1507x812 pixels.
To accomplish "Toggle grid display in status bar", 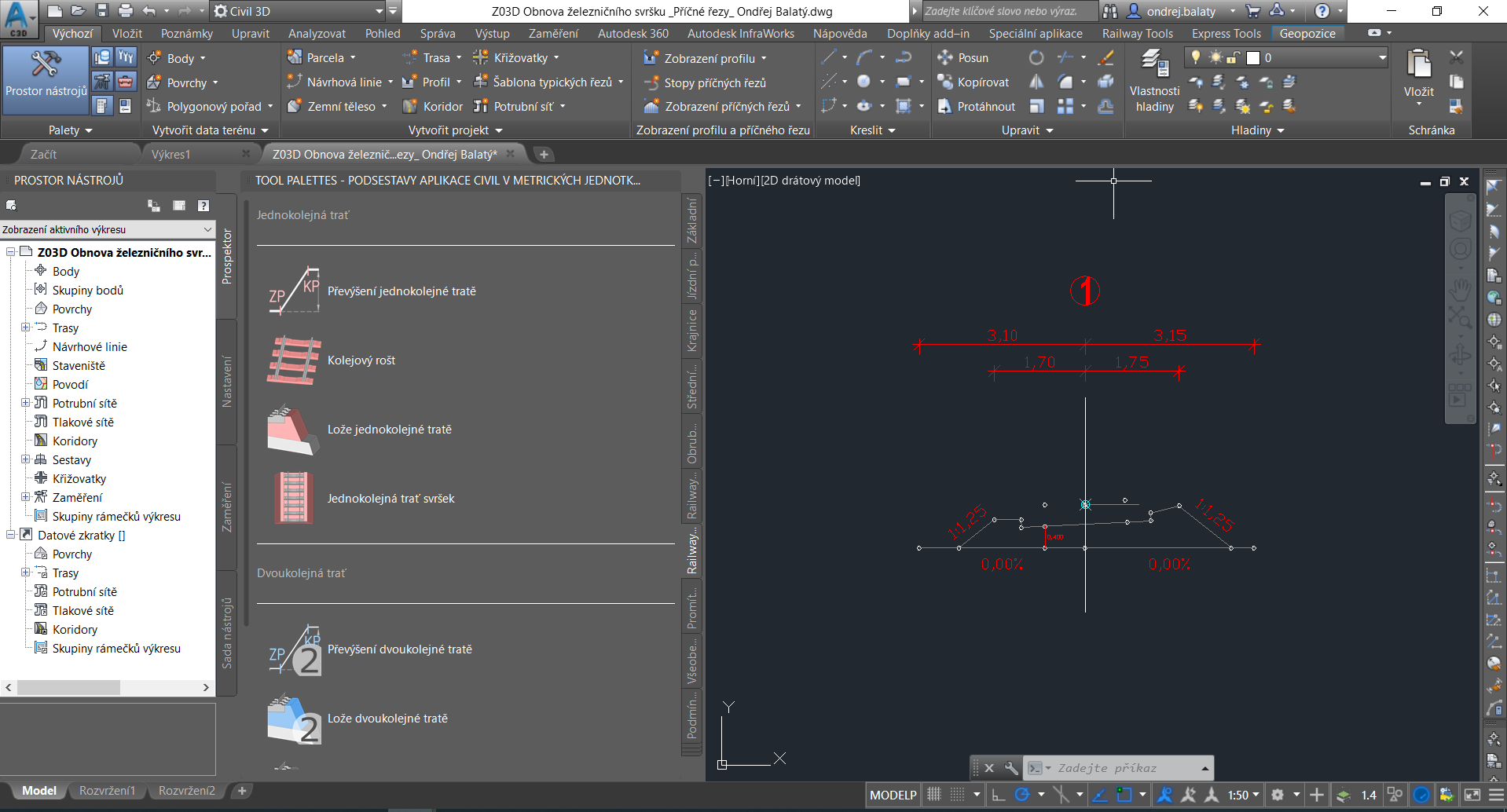I will (x=933, y=795).
